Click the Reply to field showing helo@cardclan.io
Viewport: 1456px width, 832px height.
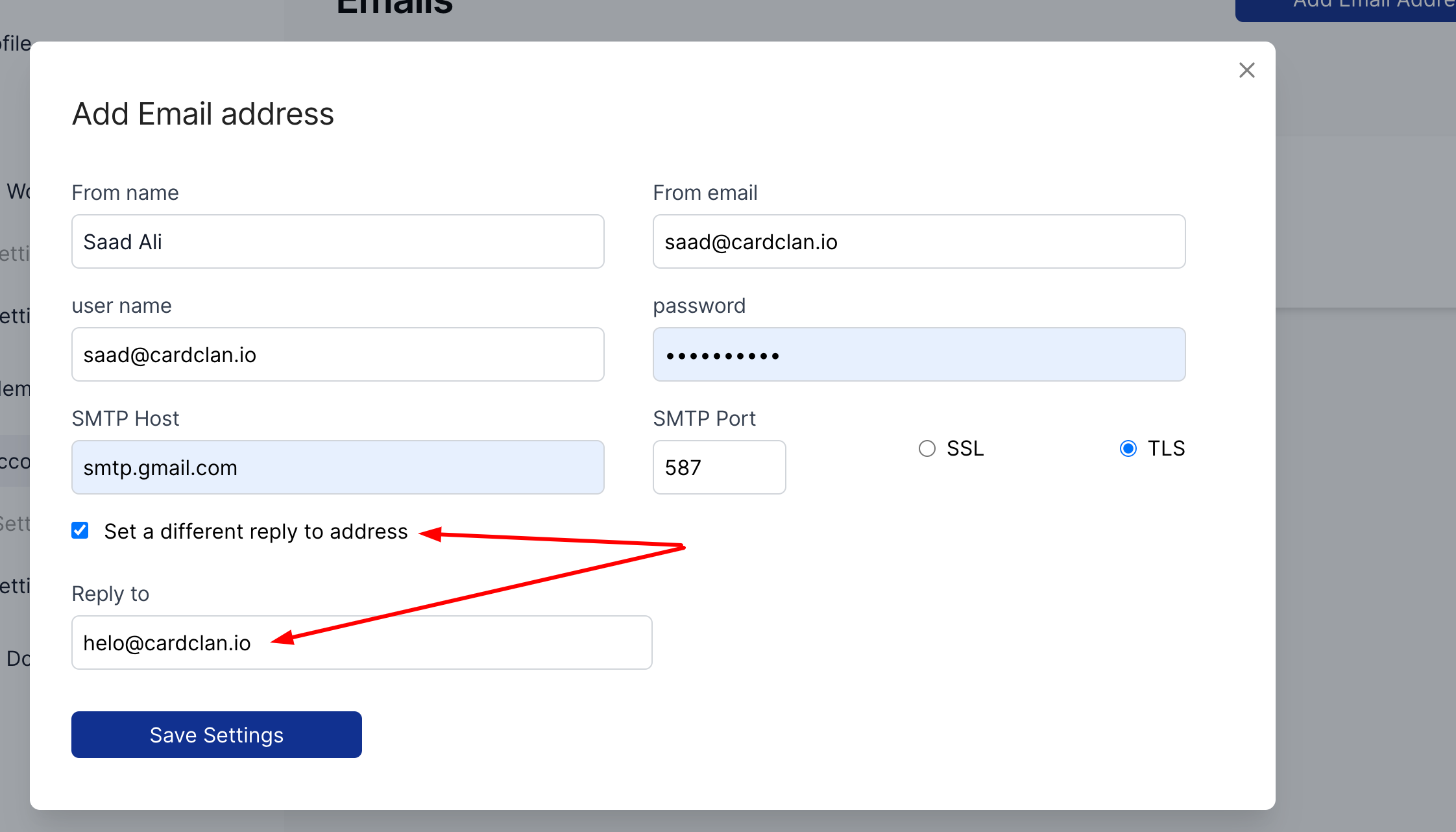[361, 642]
